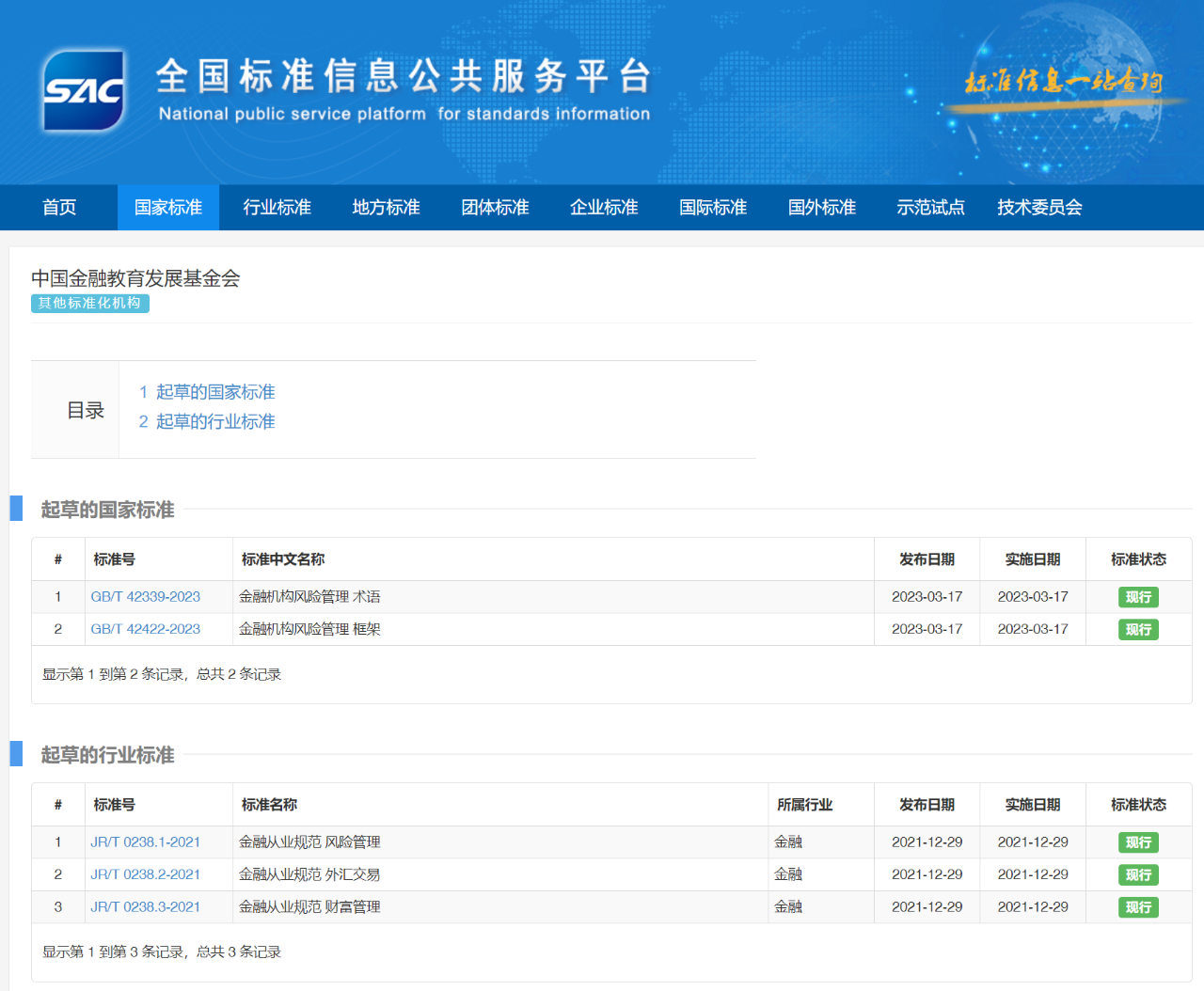
Task: Open the 首页 home menu item
Action: click(x=59, y=208)
